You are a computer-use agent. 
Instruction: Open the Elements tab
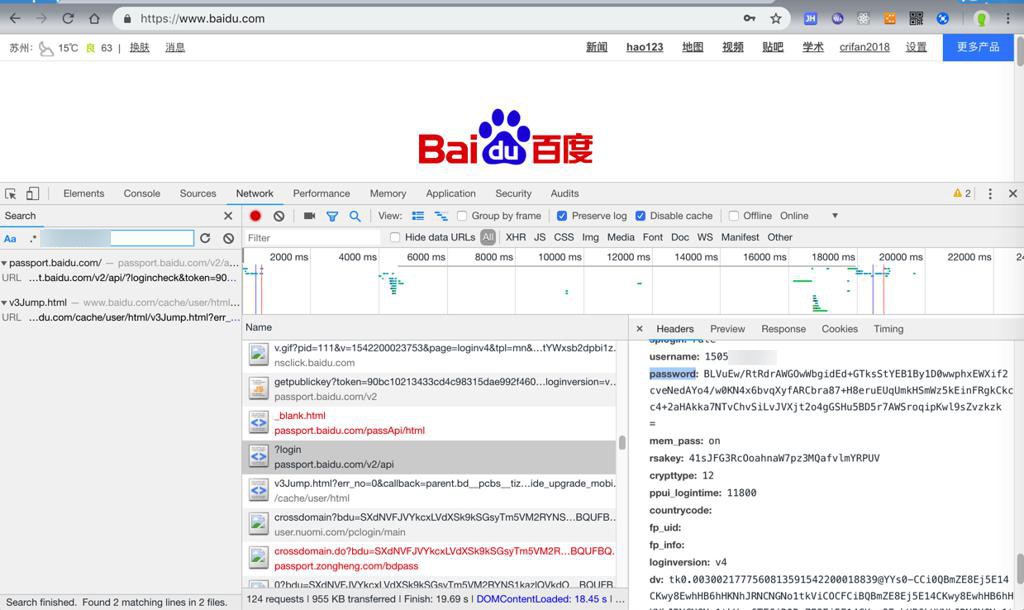(x=84, y=193)
